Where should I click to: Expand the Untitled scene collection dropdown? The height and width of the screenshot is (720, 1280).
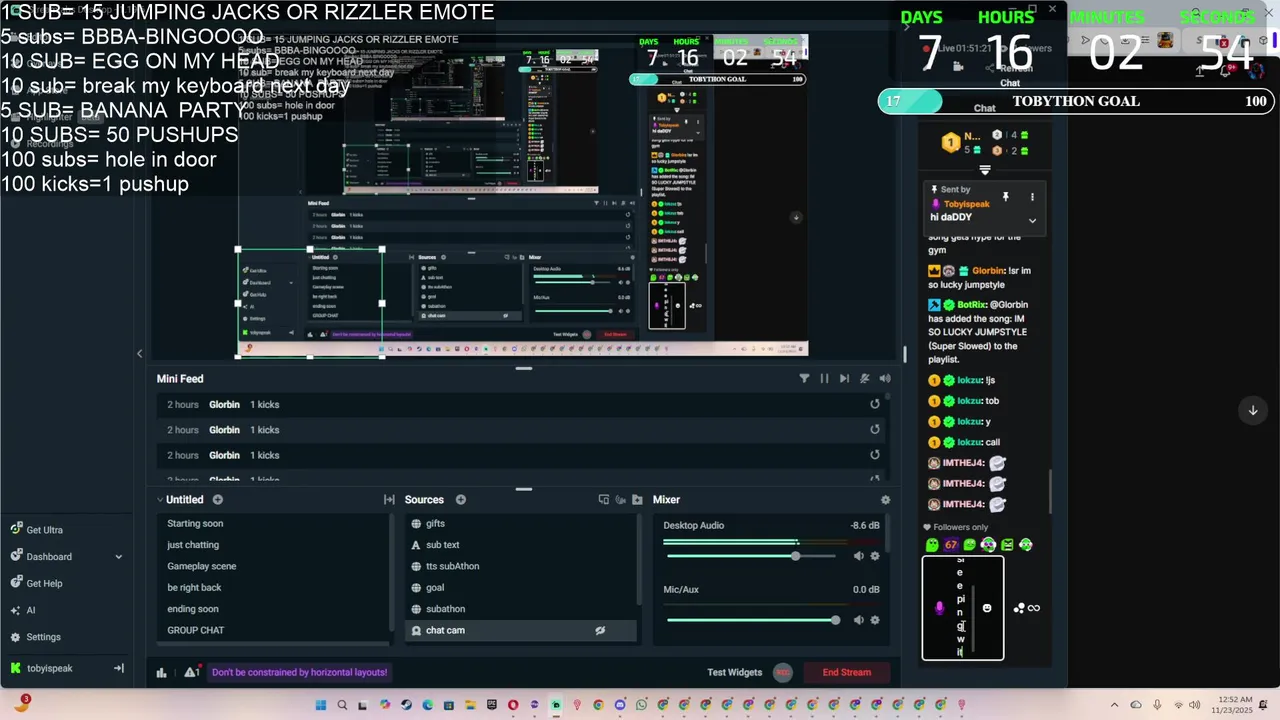coord(160,500)
